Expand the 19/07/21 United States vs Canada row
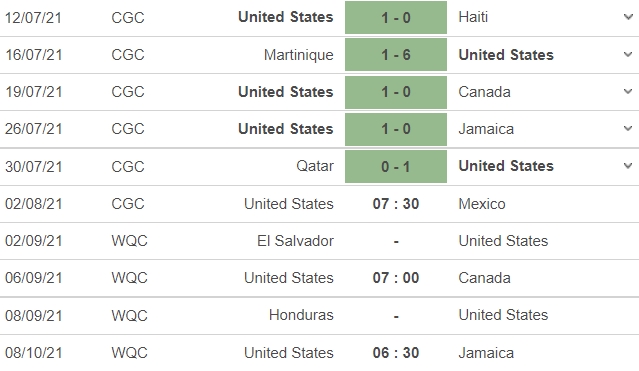Viewport: 639px width, 371px height. [x=628, y=91]
